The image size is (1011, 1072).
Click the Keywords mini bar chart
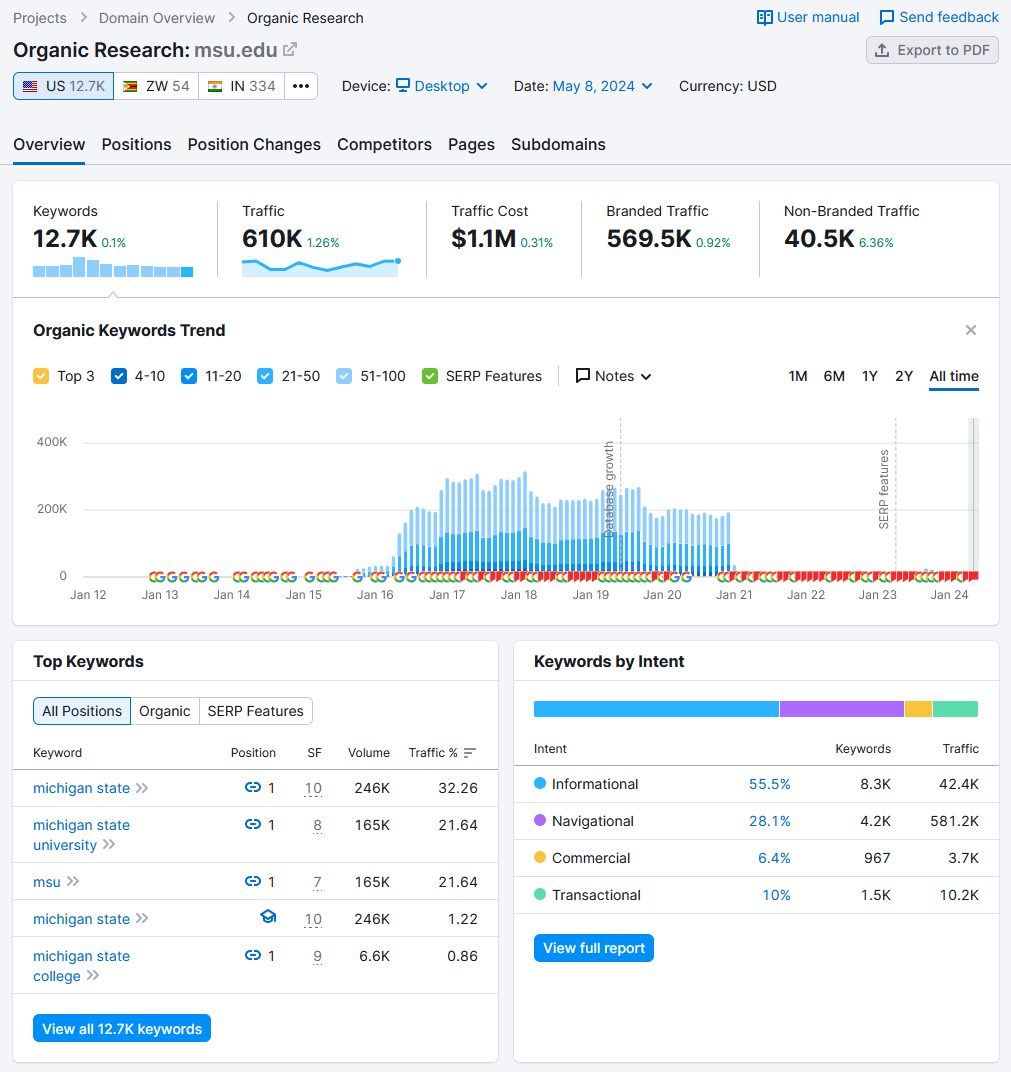[113, 267]
